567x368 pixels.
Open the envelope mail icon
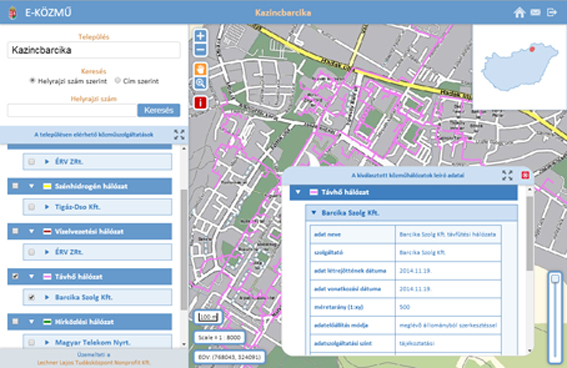(x=536, y=13)
